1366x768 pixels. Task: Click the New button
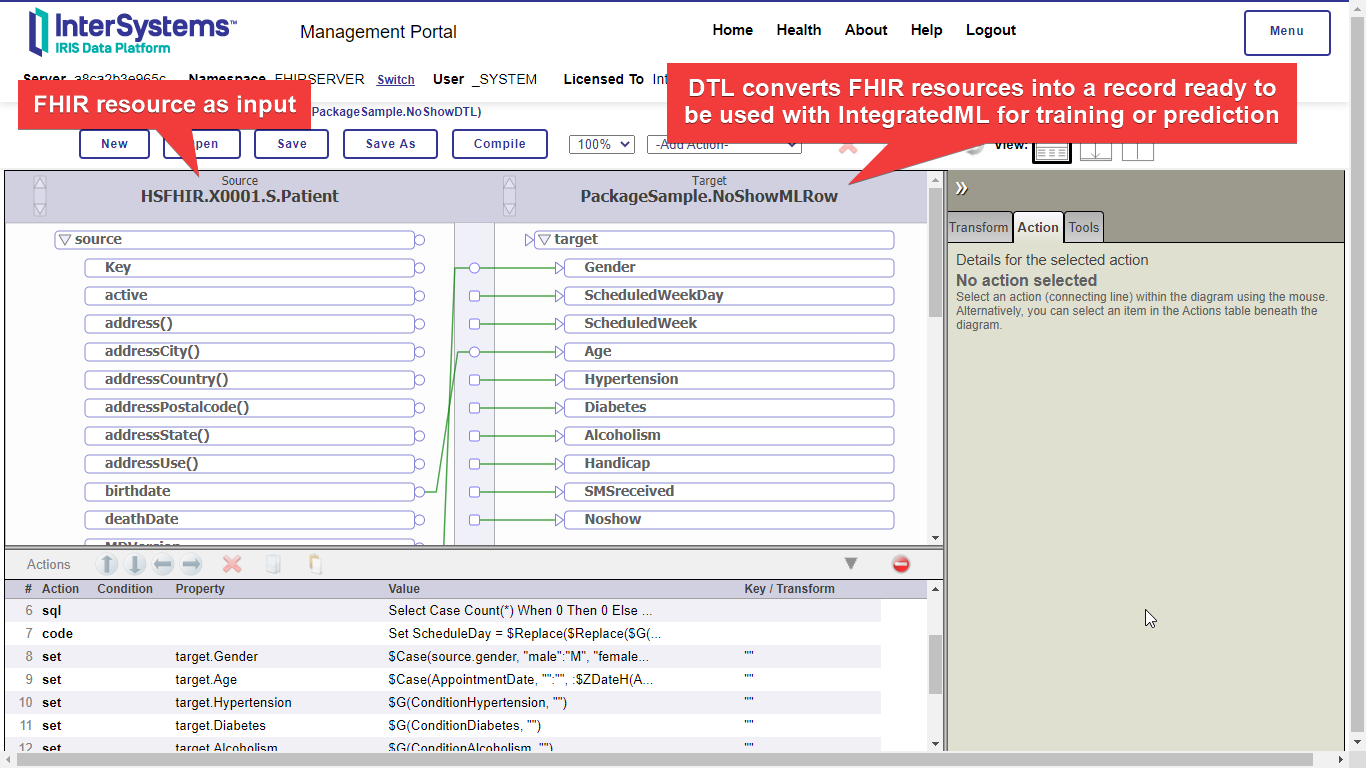click(115, 144)
